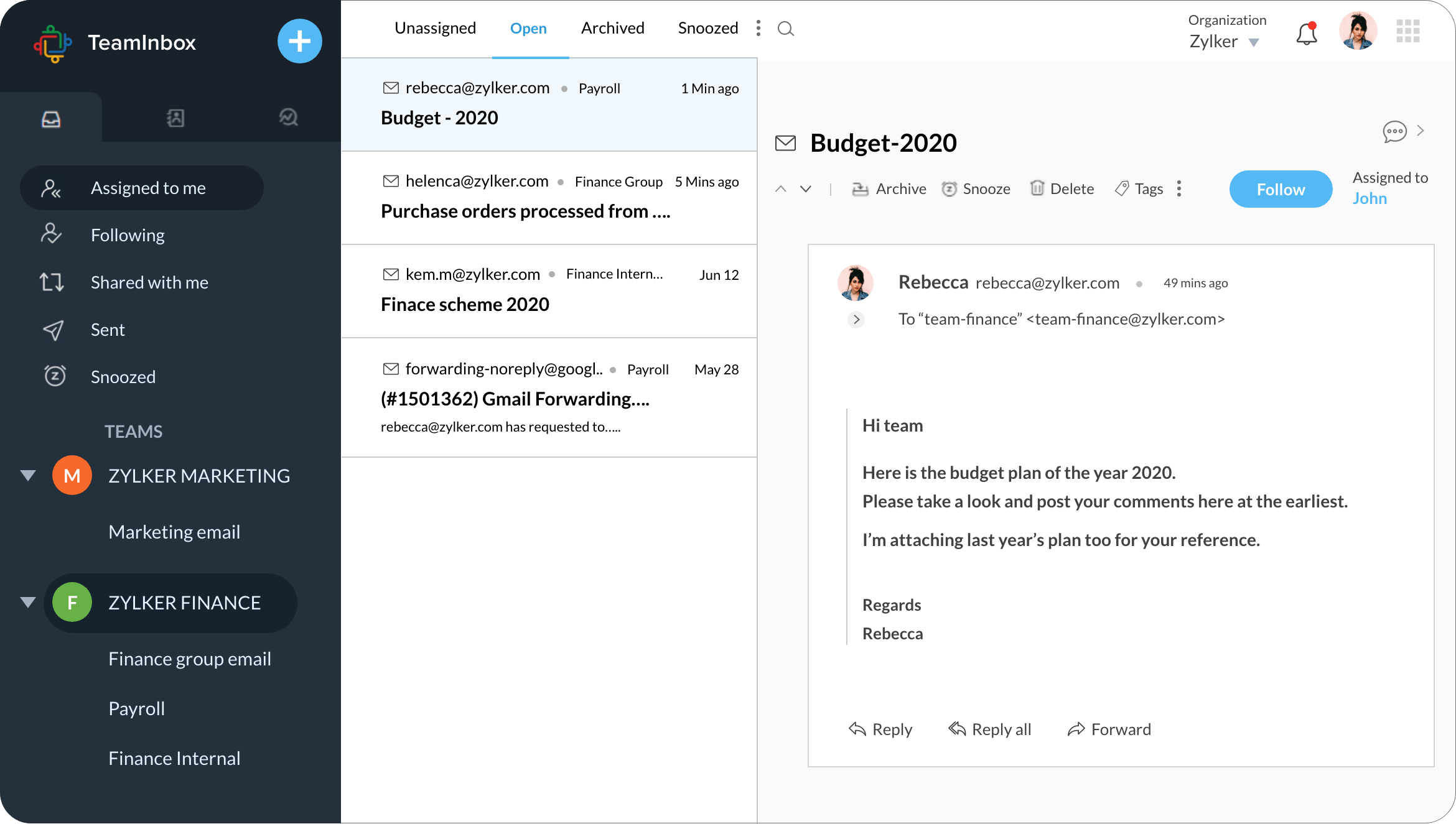Select the Open tab in inbox
Screen dimensions: 1456x824
(x=528, y=28)
